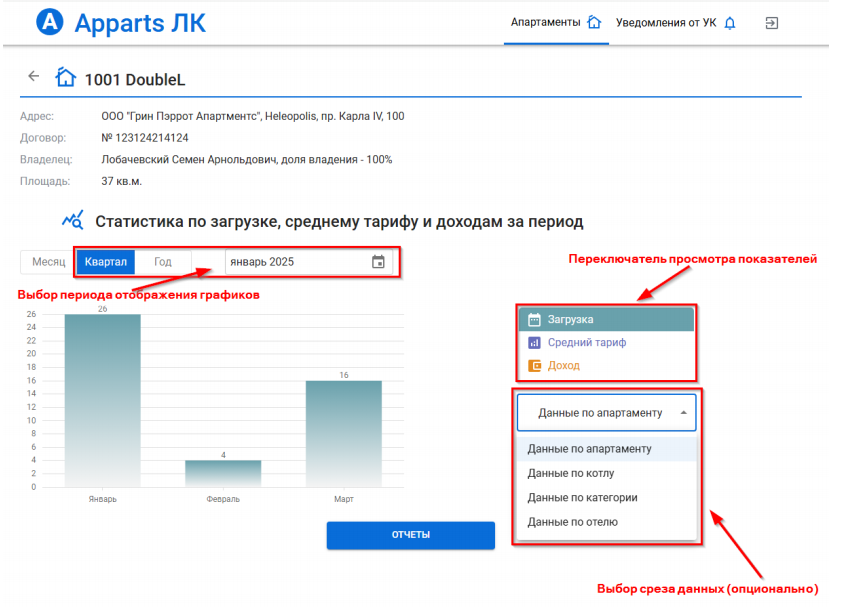Choose Данные по отелю option
Image resolution: width=842 pixels, height=607 pixels.
572,521
